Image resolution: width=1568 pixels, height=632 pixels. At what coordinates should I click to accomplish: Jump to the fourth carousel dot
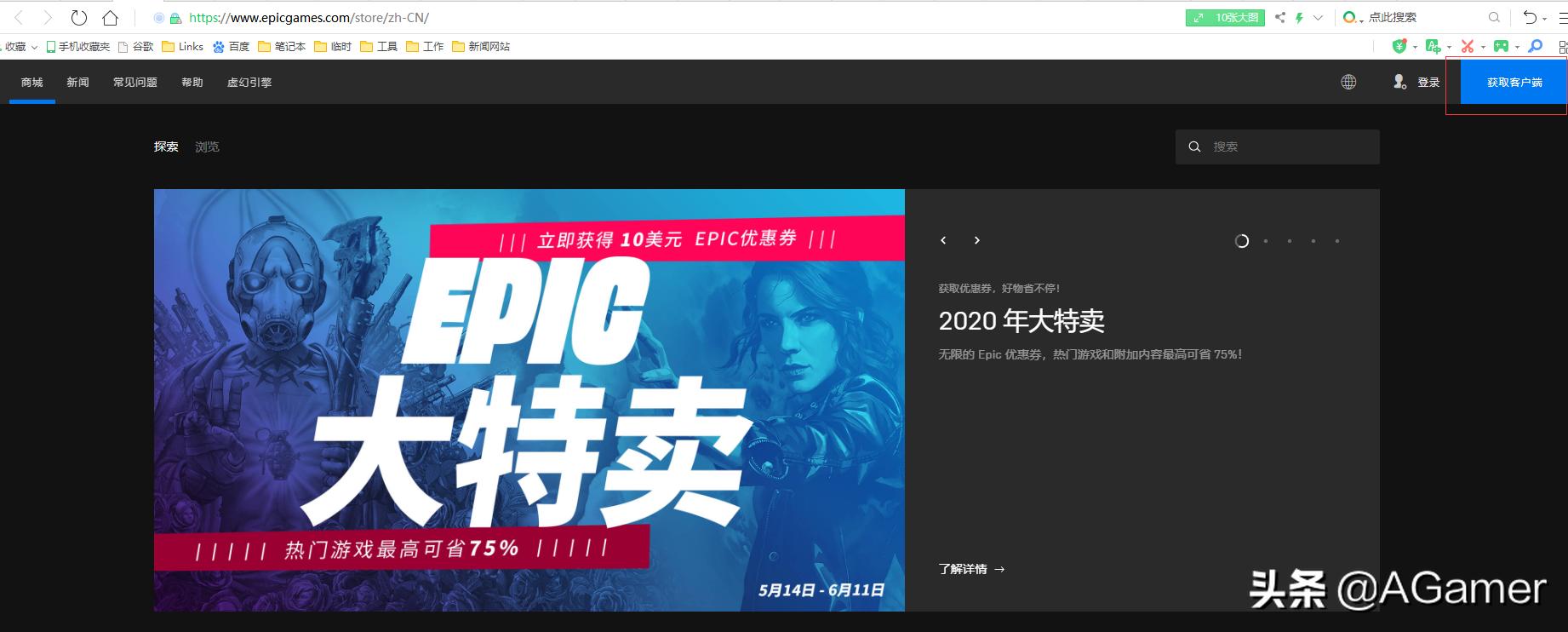coord(1313,241)
